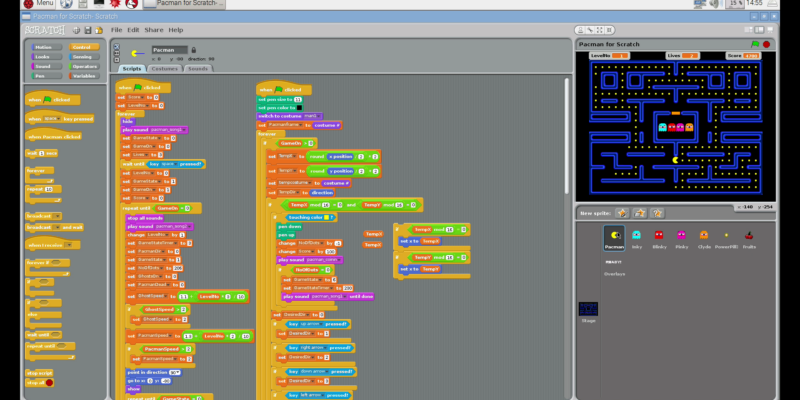Click the share project icon in the Scratch toolbar

(x=98, y=30)
